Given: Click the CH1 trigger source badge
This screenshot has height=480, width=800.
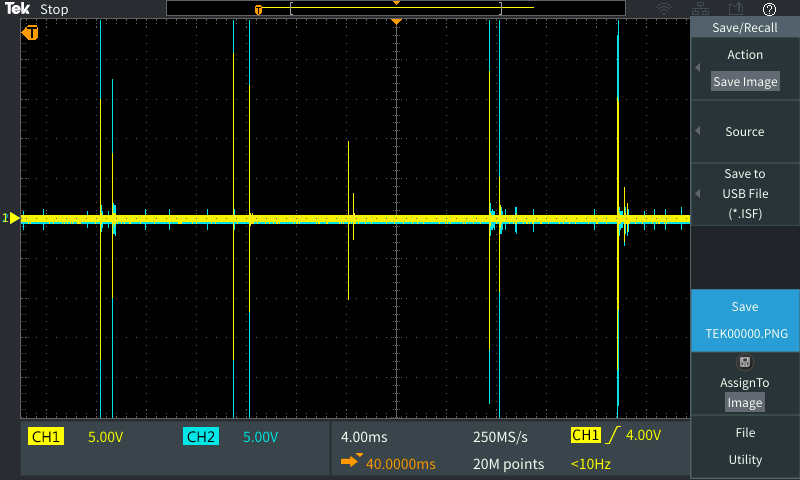Looking at the screenshot, I should [x=586, y=435].
